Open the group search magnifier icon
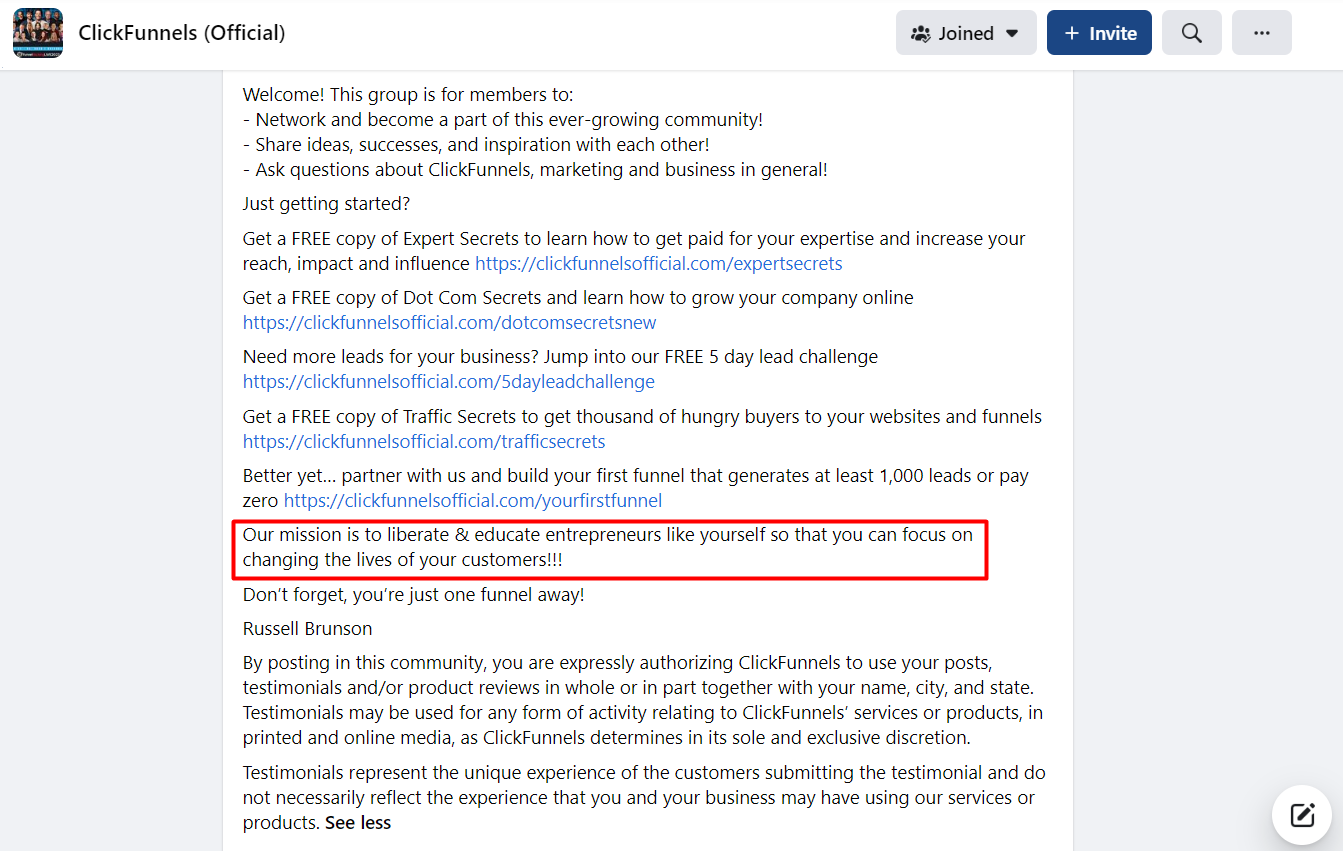1343x851 pixels. pos(1192,33)
